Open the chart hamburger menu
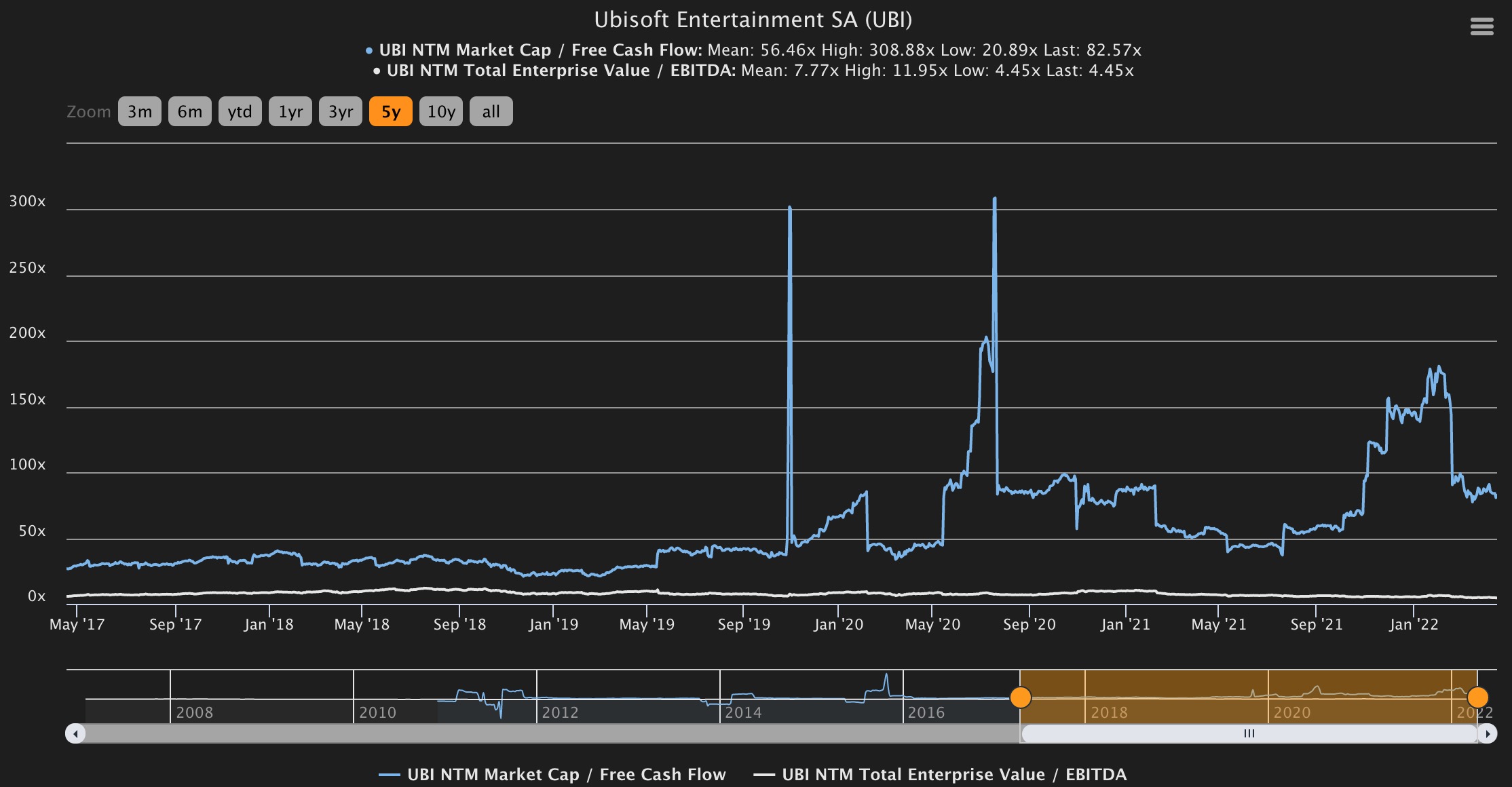 (x=1481, y=26)
